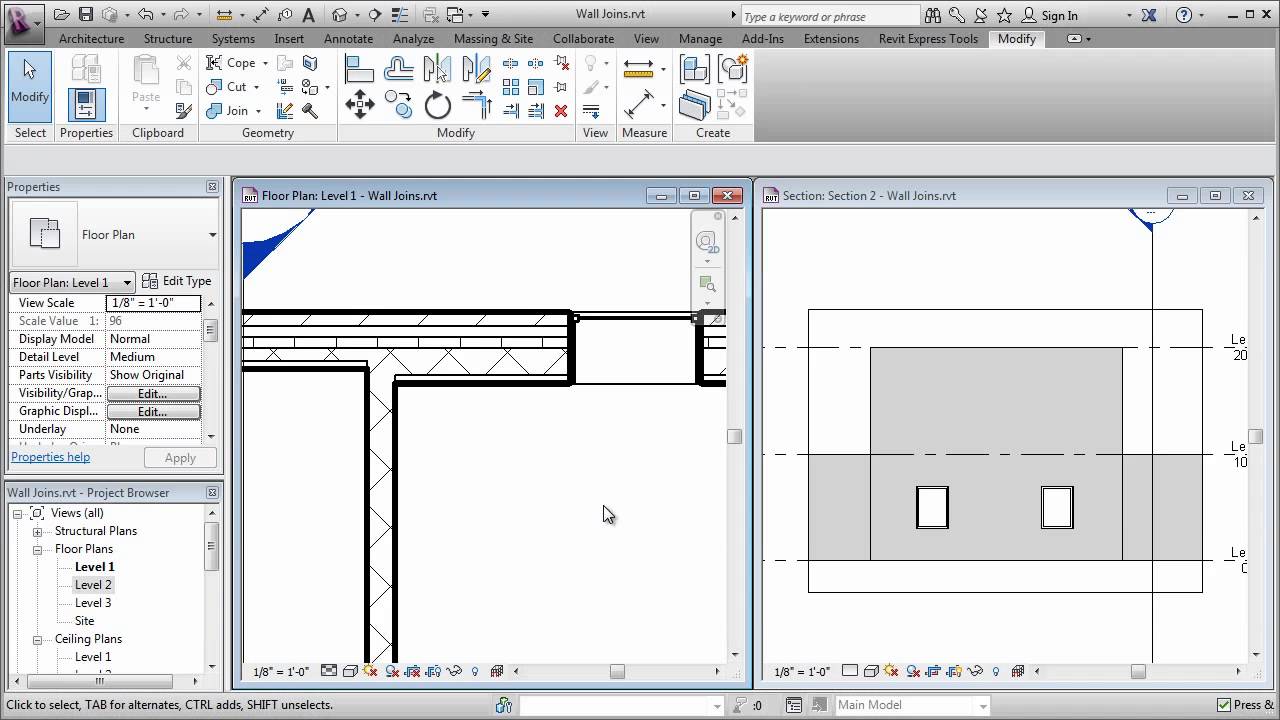Screen dimensions: 1280x720
Task: Open the sun path toggle in view controls
Action: coord(370,671)
